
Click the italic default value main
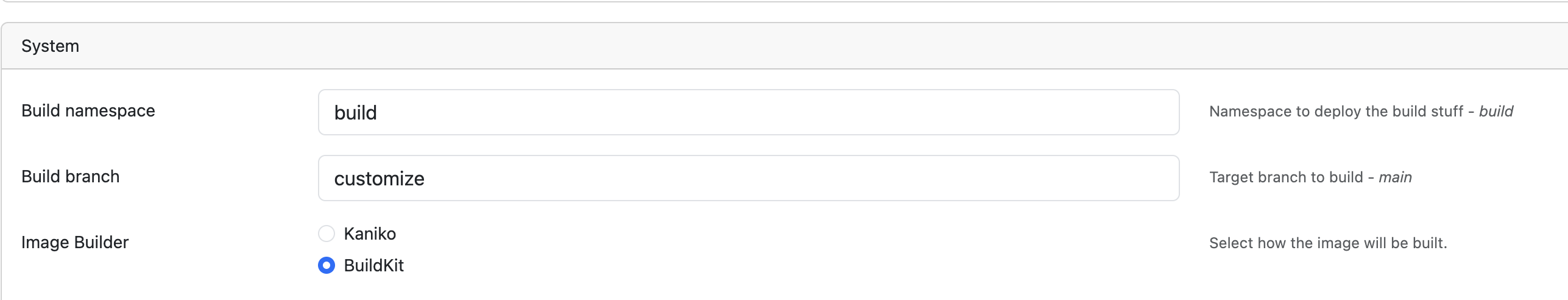1395,177
